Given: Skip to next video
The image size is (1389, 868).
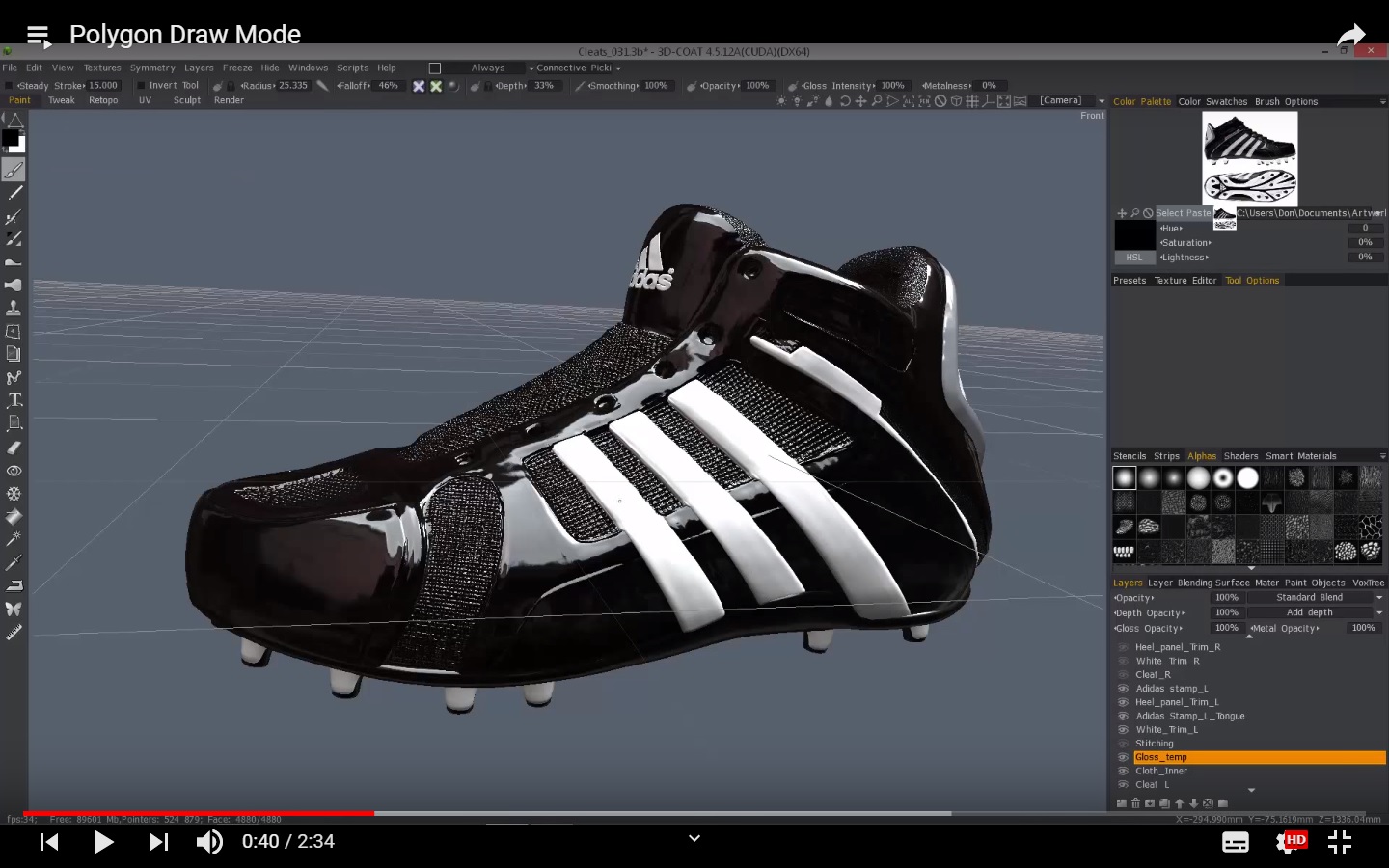Looking at the screenshot, I should [x=159, y=842].
